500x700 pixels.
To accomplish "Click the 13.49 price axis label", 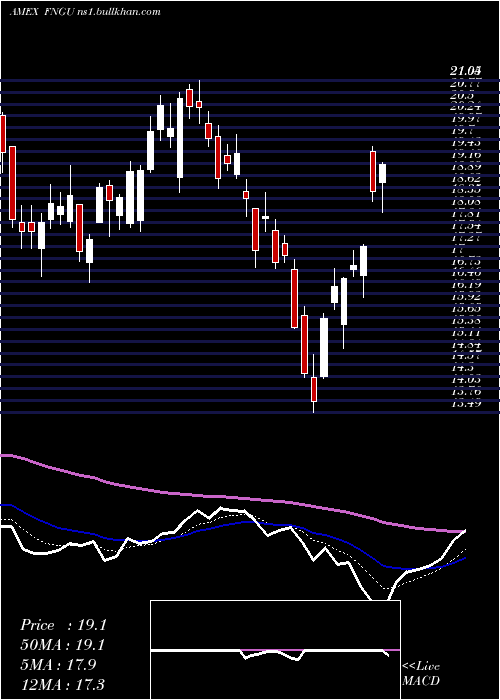I will [466, 404].
